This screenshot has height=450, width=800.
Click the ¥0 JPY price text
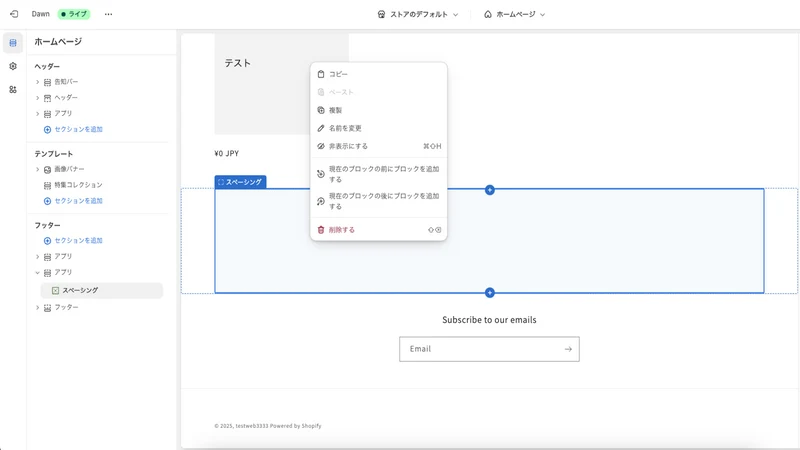[227, 154]
